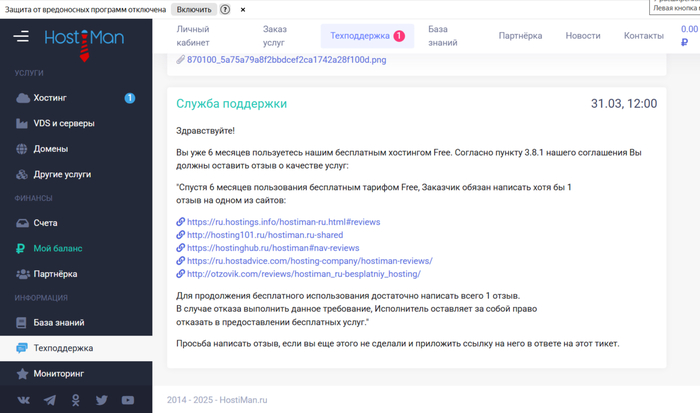Viewport: 700px width, 413px height.
Task: Open the VK social page icon
Action: click(23, 400)
